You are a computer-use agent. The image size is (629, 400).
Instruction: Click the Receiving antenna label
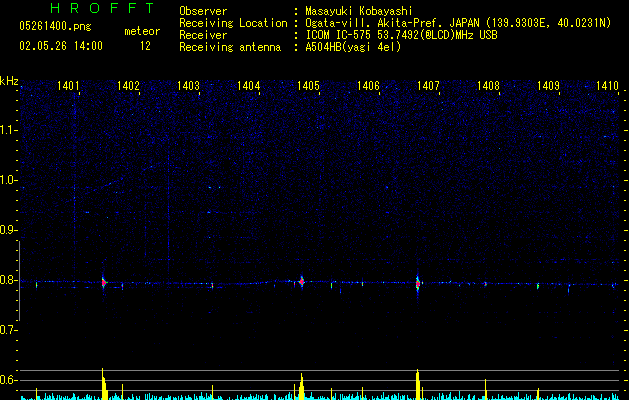pos(230,47)
